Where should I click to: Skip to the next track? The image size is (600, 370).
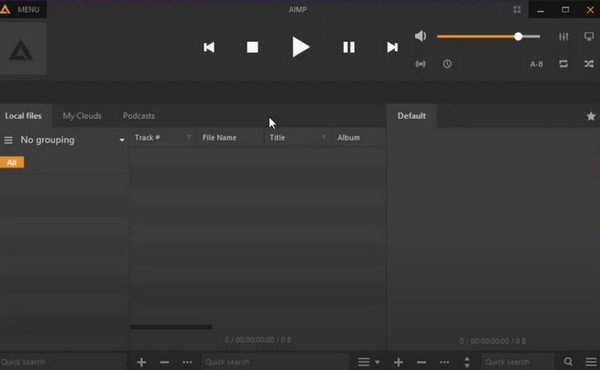pyautogui.click(x=392, y=47)
